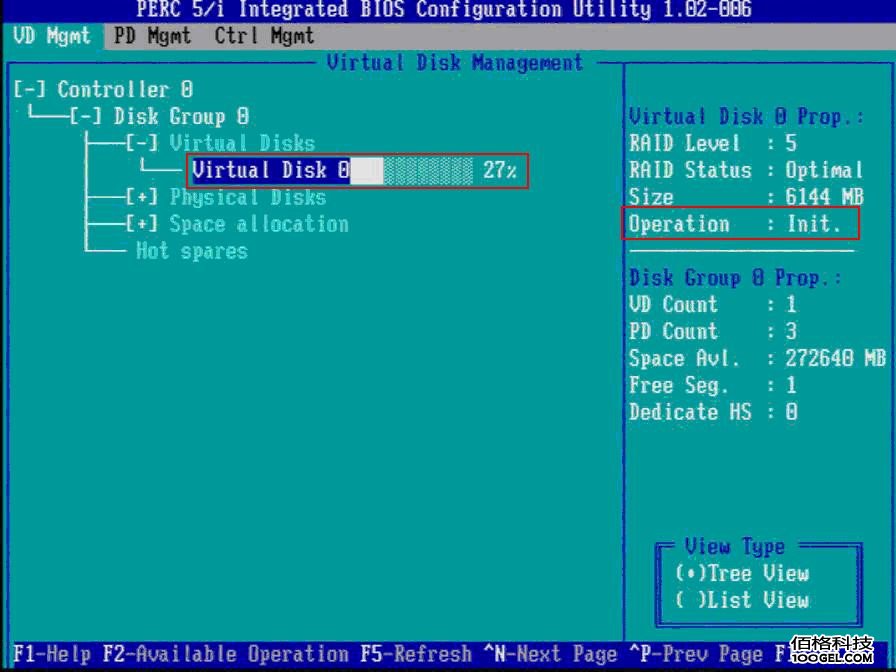Select the Tree View radio option
This screenshot has height=672, width=896.
(x=742, y=573)
